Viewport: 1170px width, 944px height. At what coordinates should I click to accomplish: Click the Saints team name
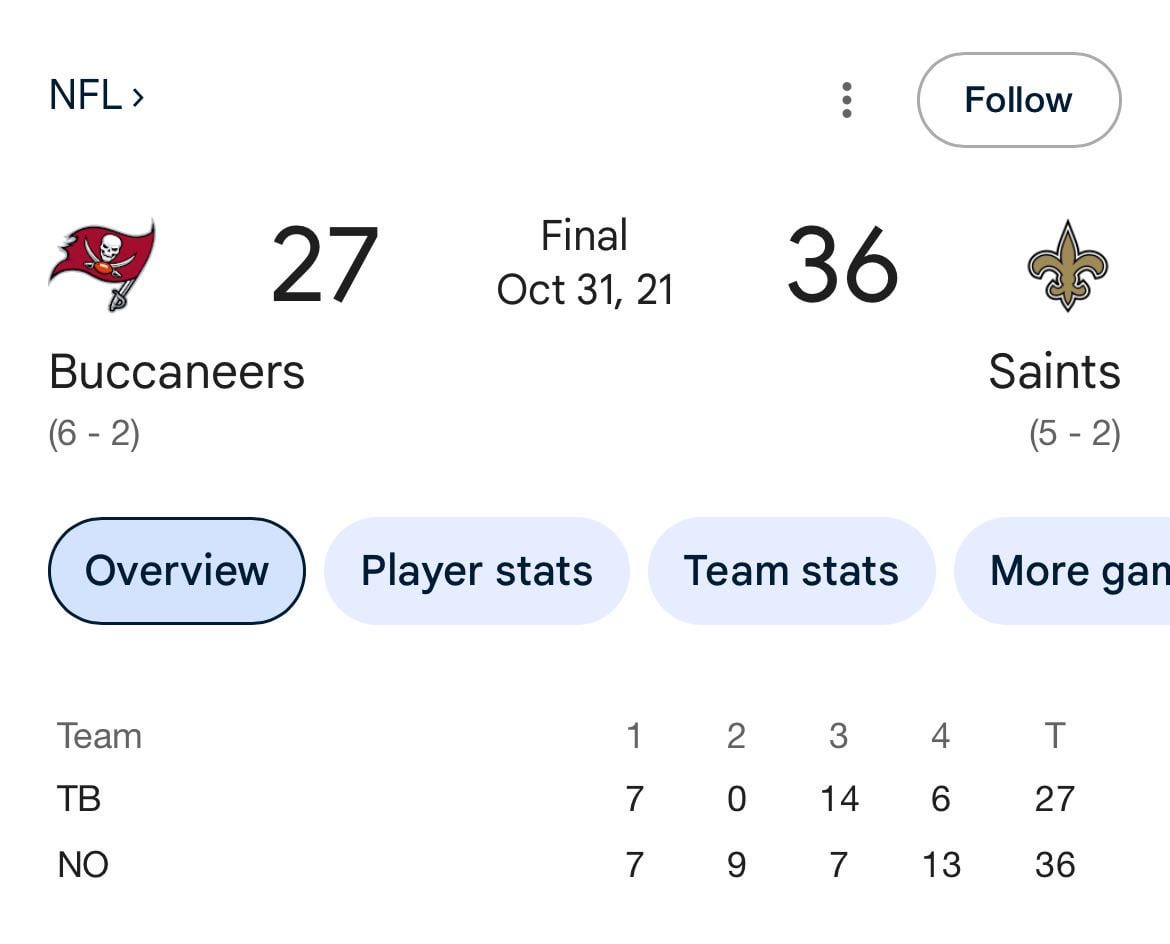coord(1054,372)
